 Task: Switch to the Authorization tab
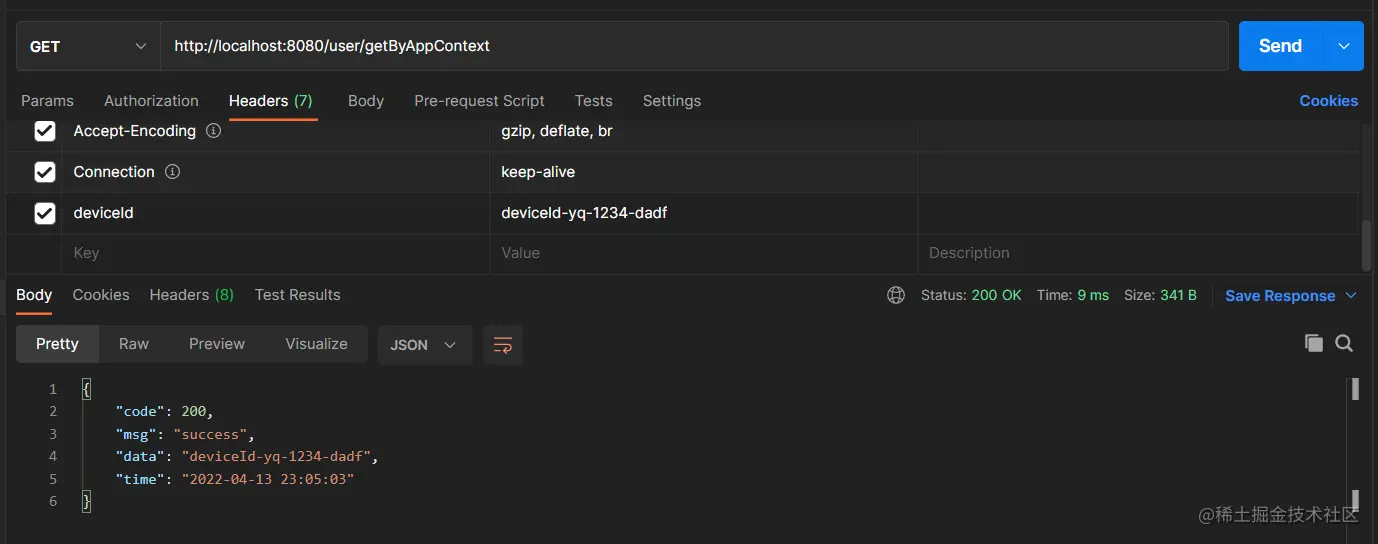pos(151,101)
